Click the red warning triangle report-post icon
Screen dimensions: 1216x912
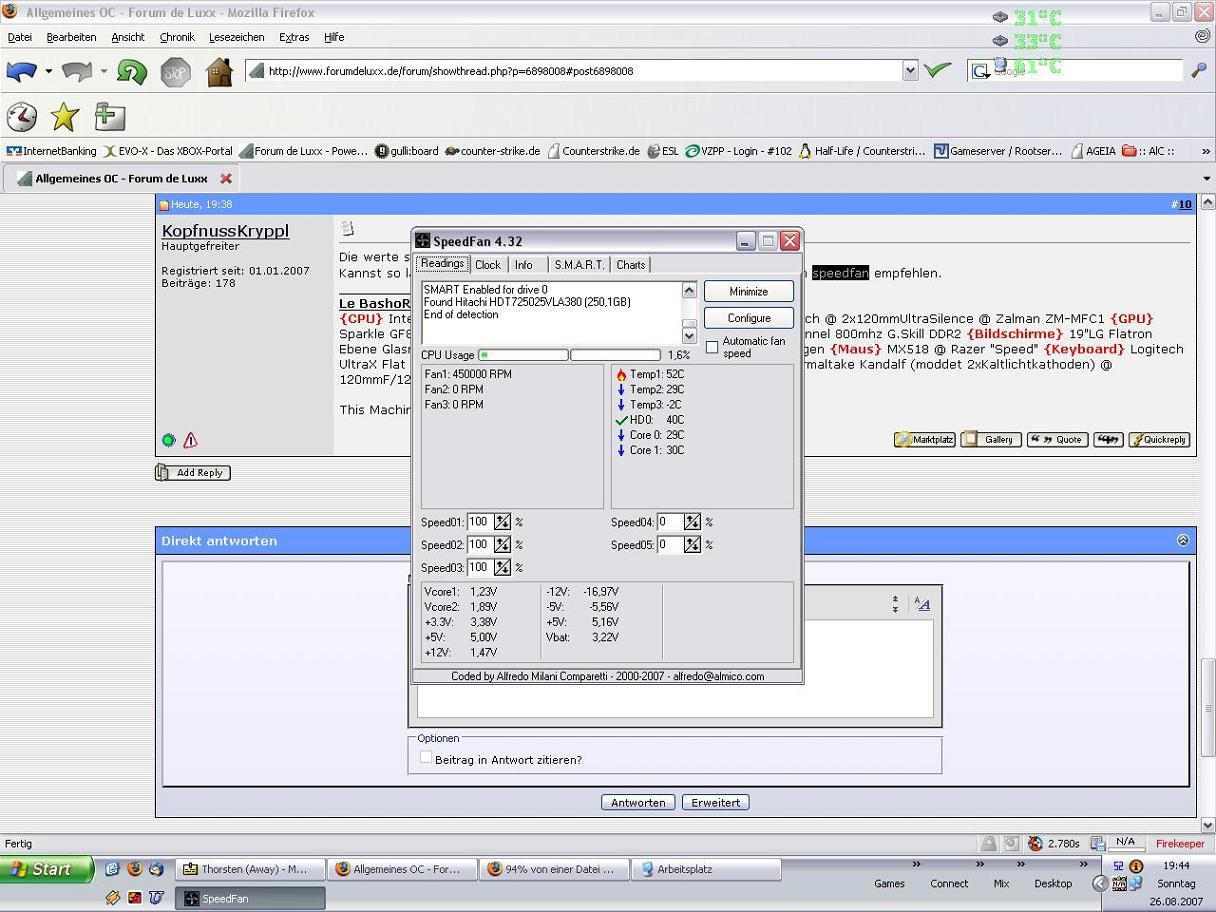(190, 440)
